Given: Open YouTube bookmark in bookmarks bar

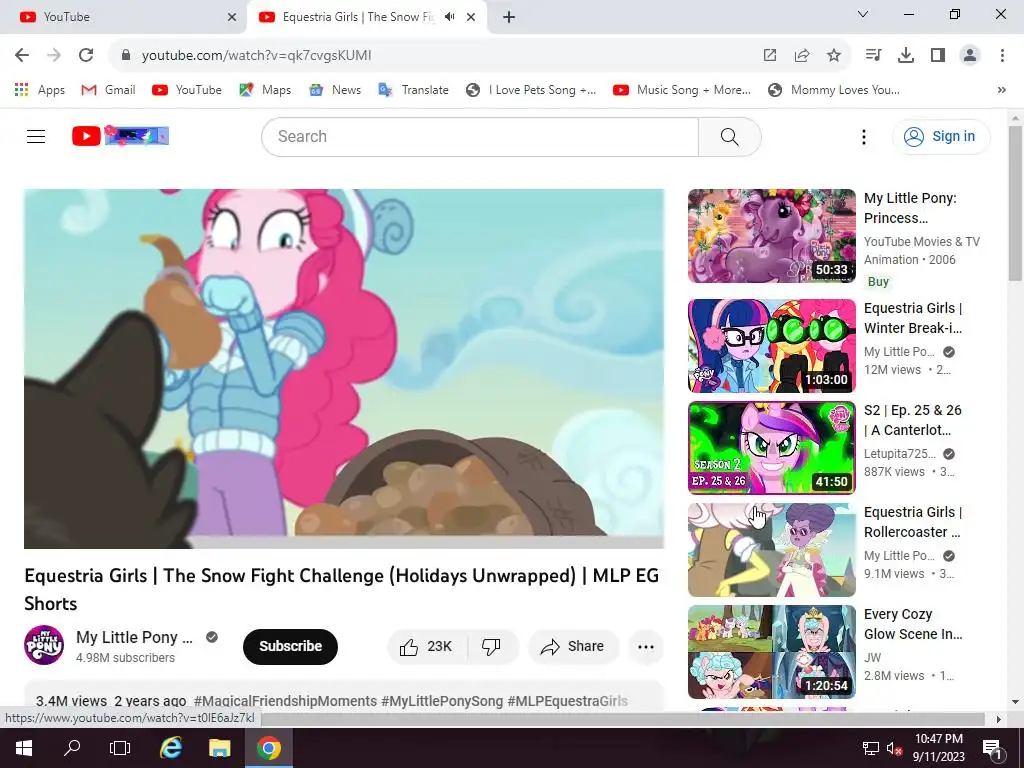Looking at the screenshot, I should tap(187, 90).
